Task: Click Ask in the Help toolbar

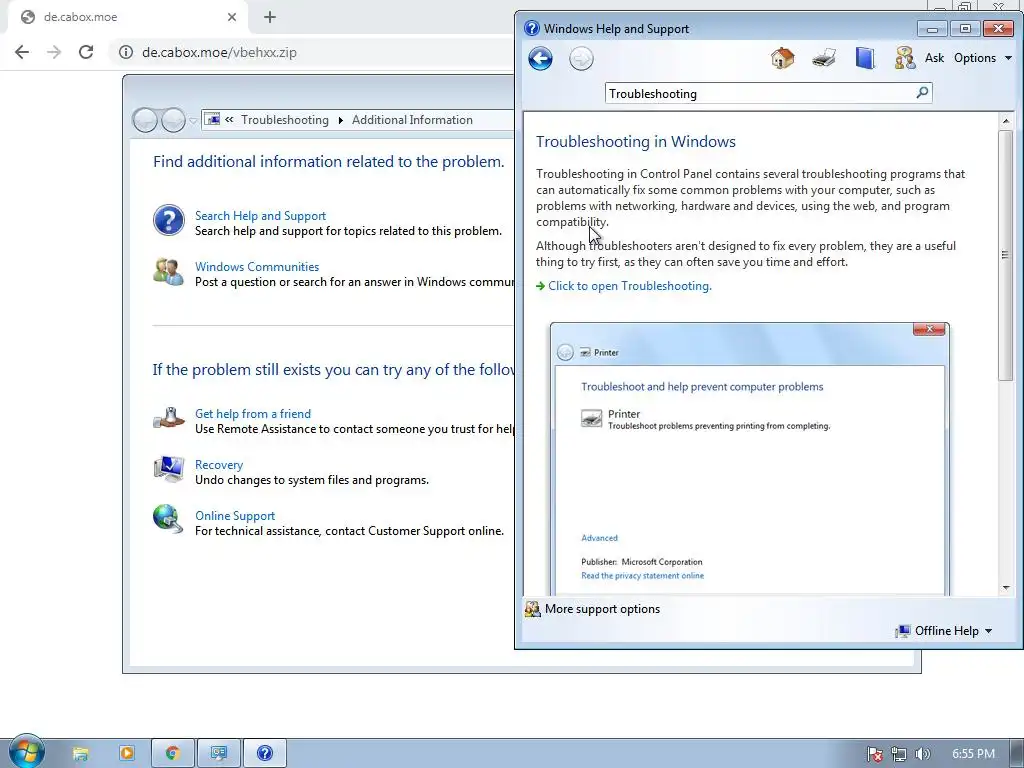Action: coord(934,58)
